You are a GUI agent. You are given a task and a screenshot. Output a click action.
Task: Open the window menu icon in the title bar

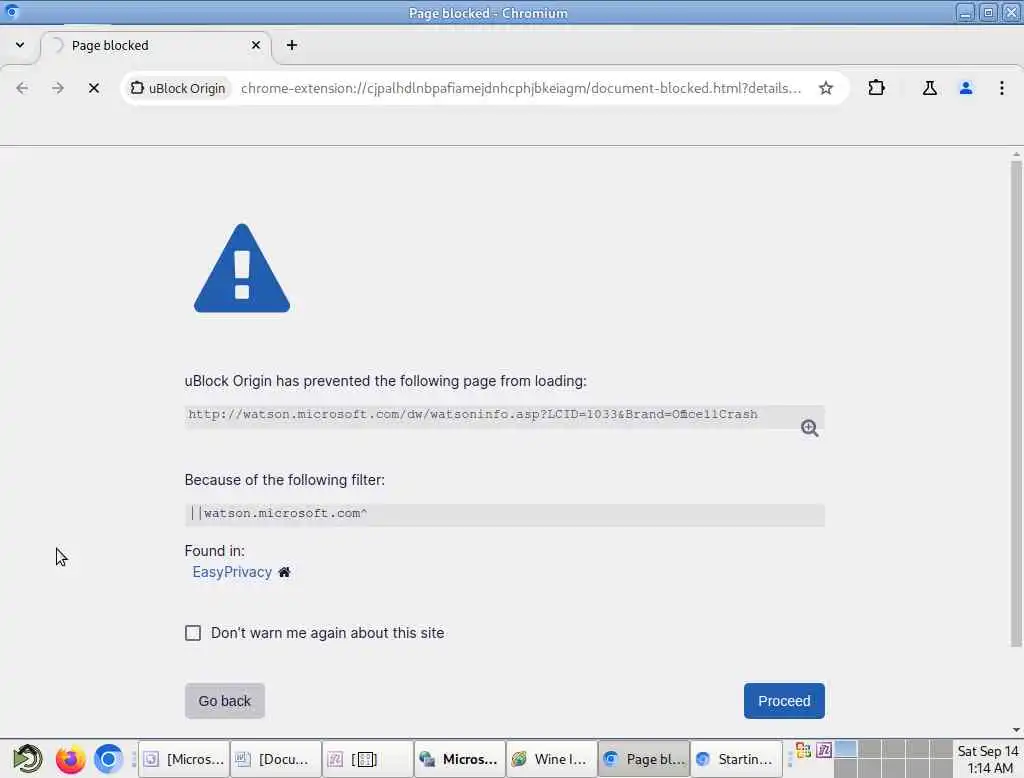click(x=12, y=12)
